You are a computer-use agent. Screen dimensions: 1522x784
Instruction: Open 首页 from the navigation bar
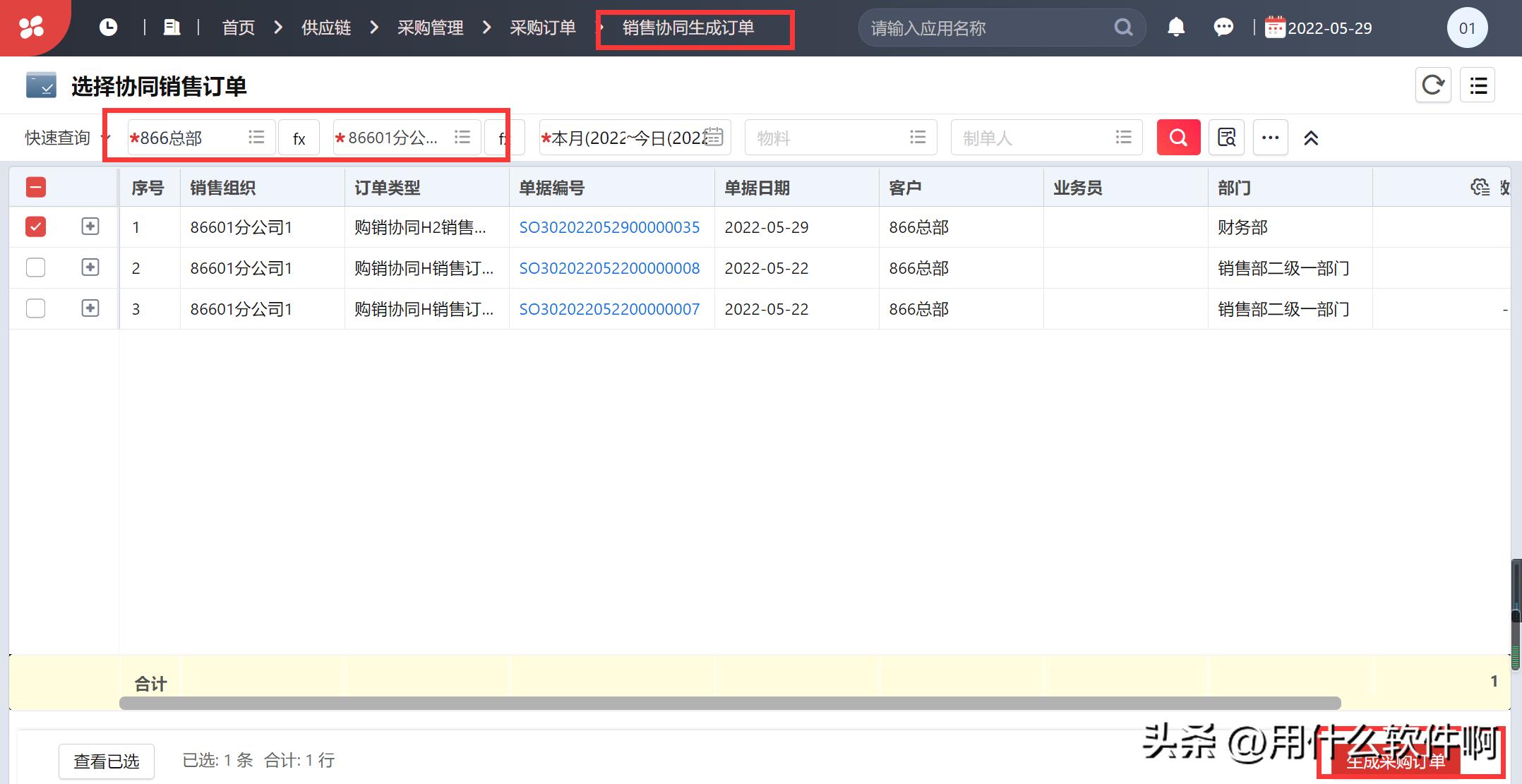click(238, 28)
